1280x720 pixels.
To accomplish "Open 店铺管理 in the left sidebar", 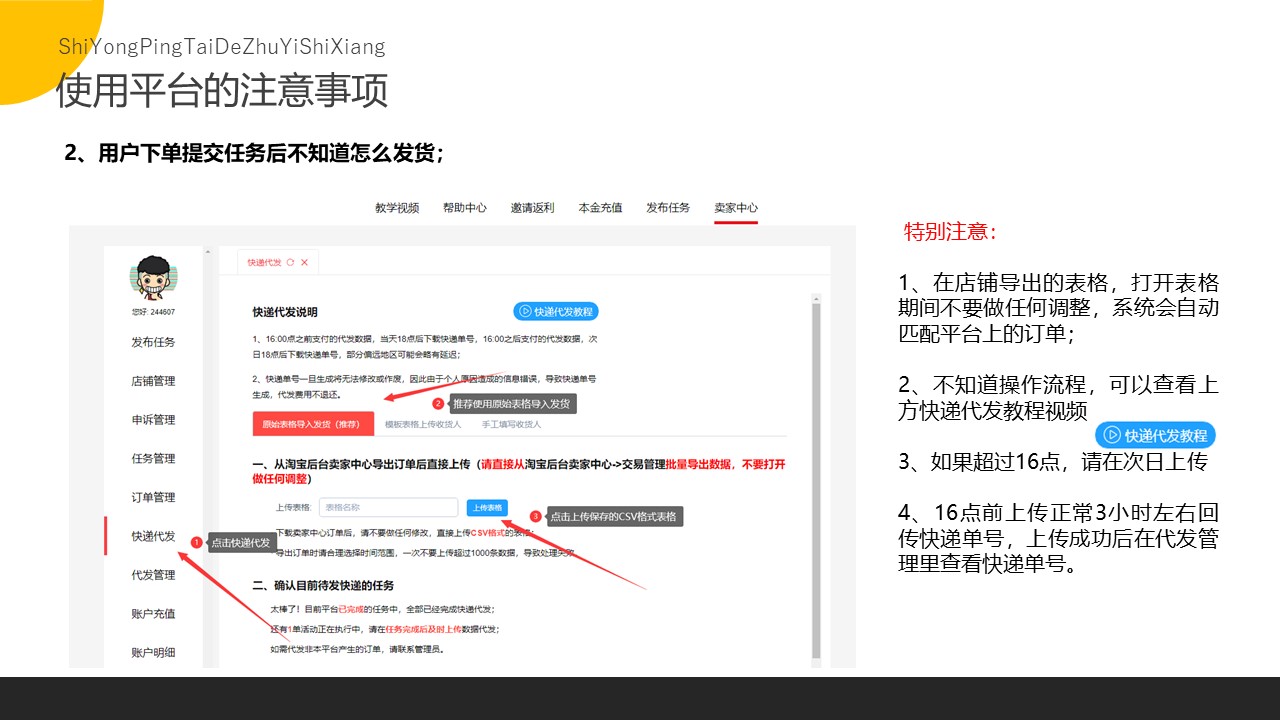I will (153, 381).
